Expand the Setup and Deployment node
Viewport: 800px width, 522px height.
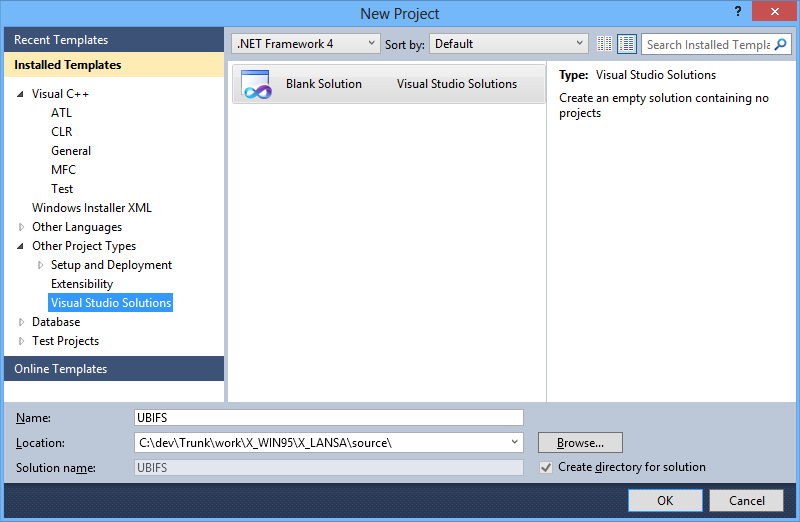[x=40, y=265]
